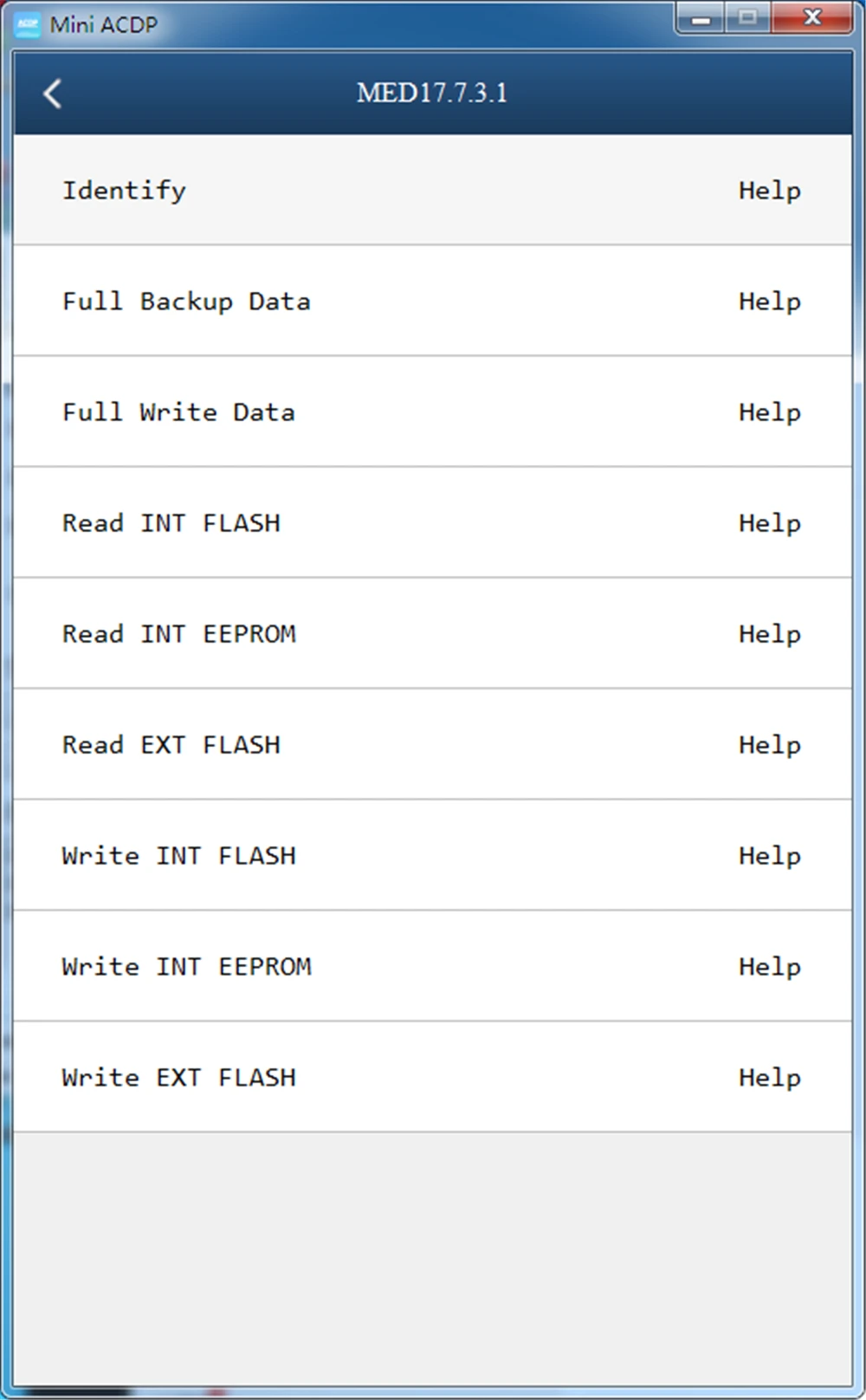
Task: View Help for Read EXT FLASH
Action: click(769, 745)
